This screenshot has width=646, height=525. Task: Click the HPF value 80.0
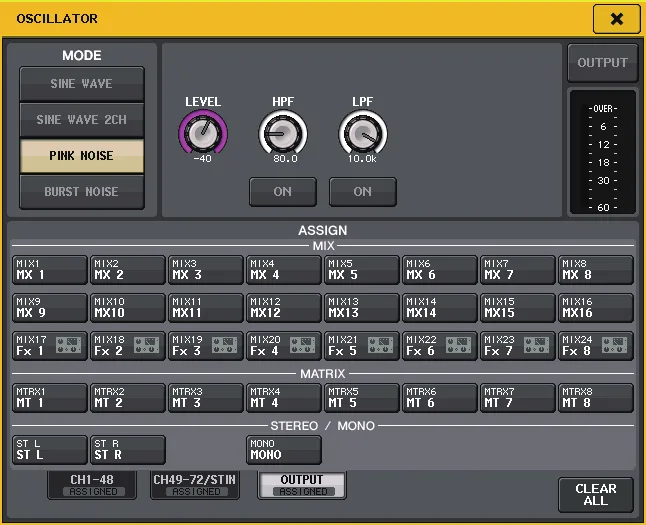285,159
